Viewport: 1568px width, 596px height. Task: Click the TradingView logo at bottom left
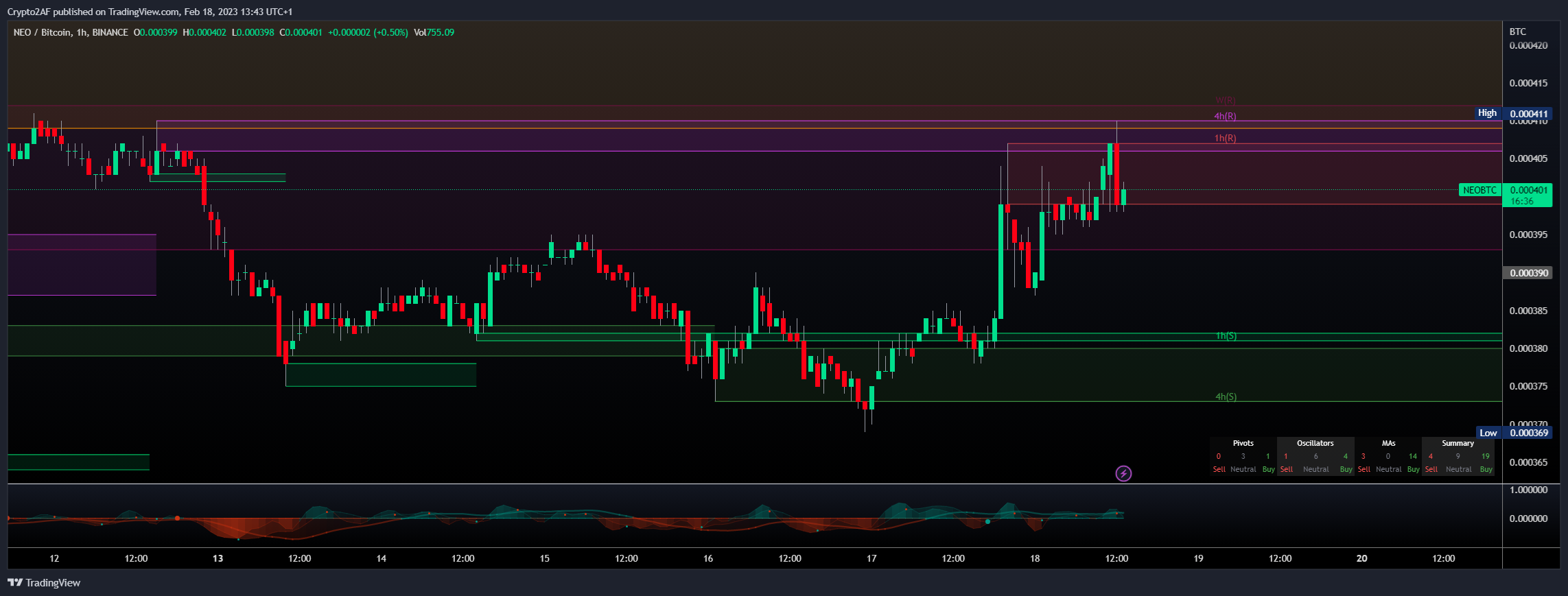(44, 583)
